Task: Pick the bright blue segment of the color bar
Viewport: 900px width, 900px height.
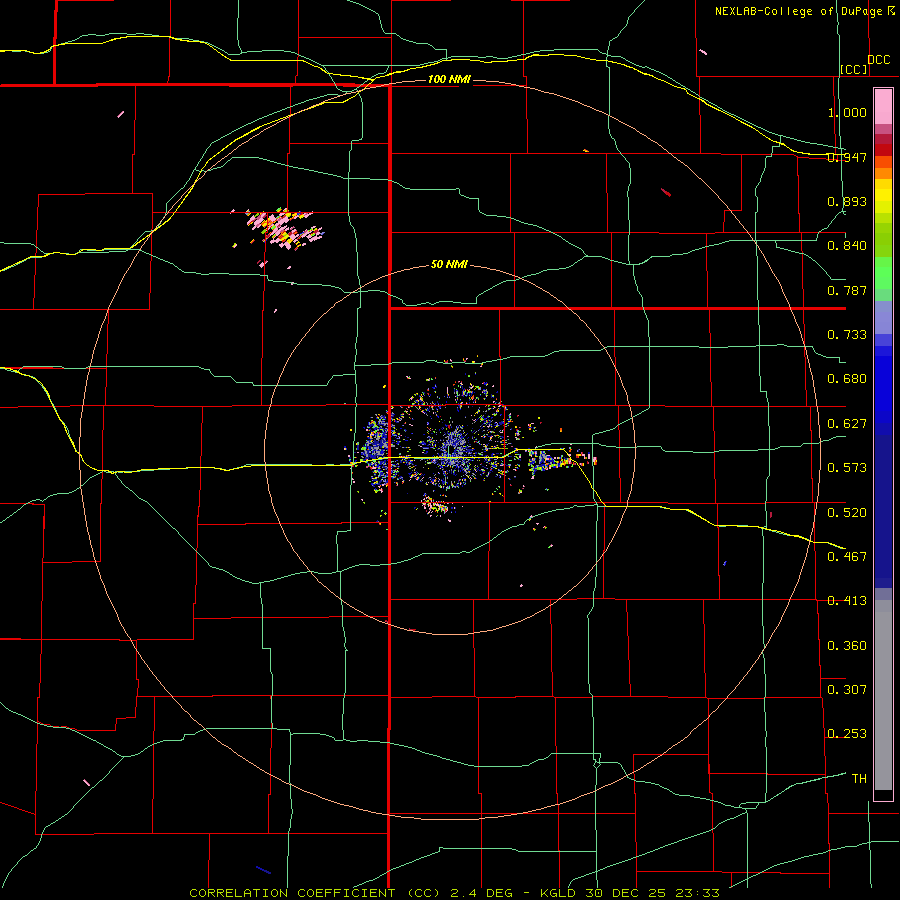Action: coord(883,390)
